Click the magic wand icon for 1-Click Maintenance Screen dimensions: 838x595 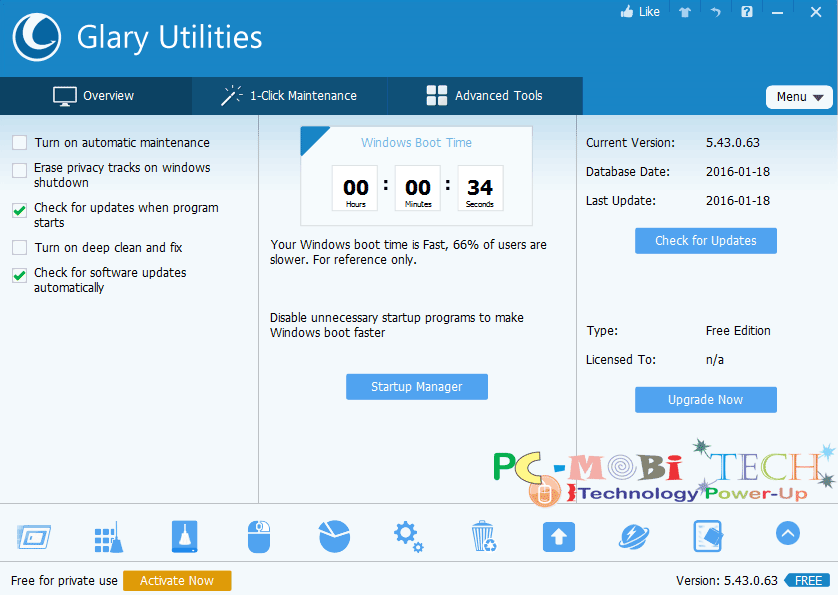(x=231, y=96)
